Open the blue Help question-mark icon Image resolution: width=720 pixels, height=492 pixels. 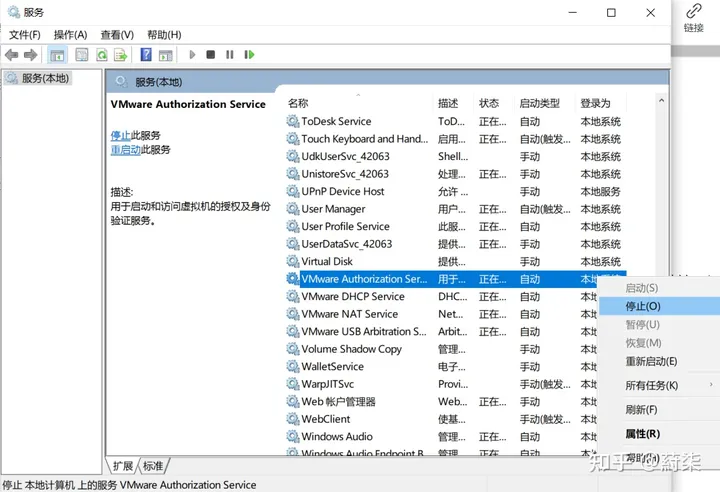[x=146, y=55]
